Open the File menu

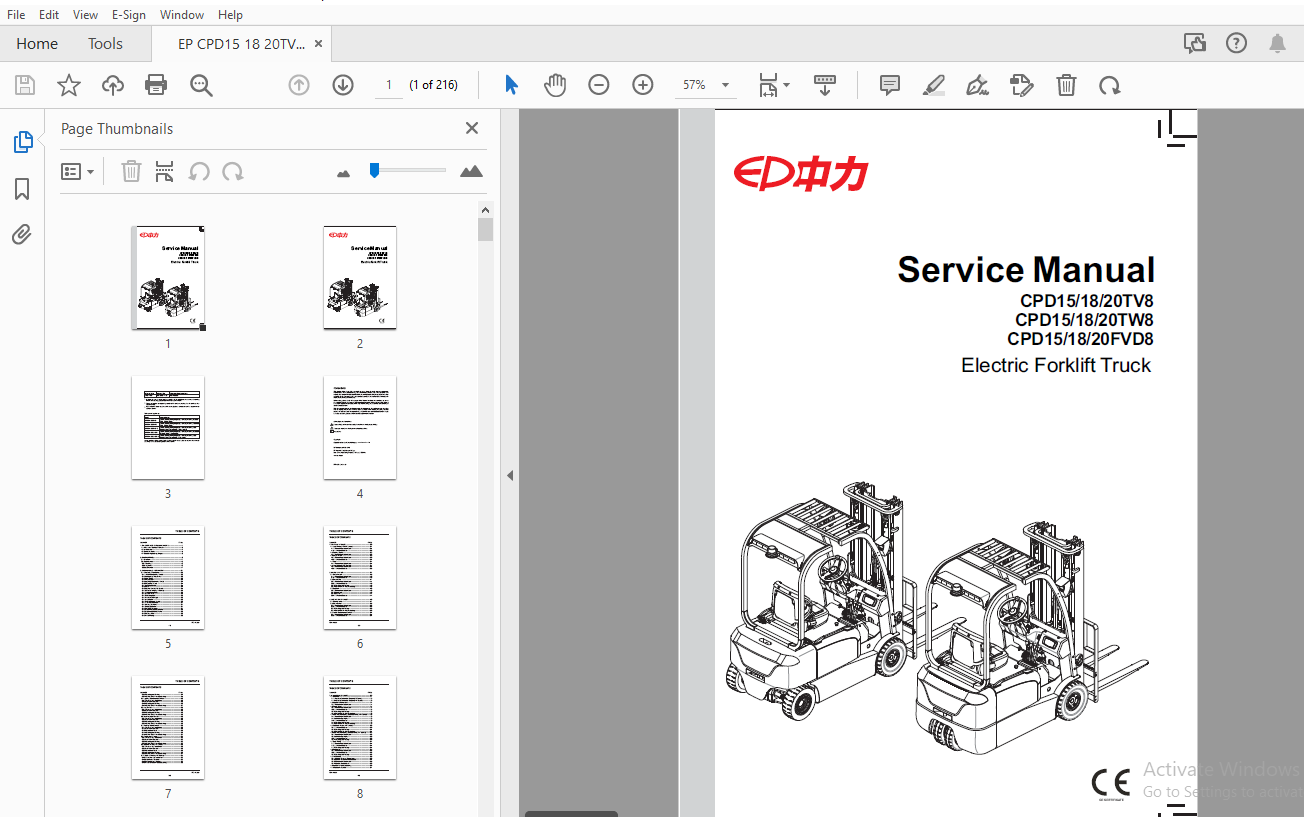(16, 15)
